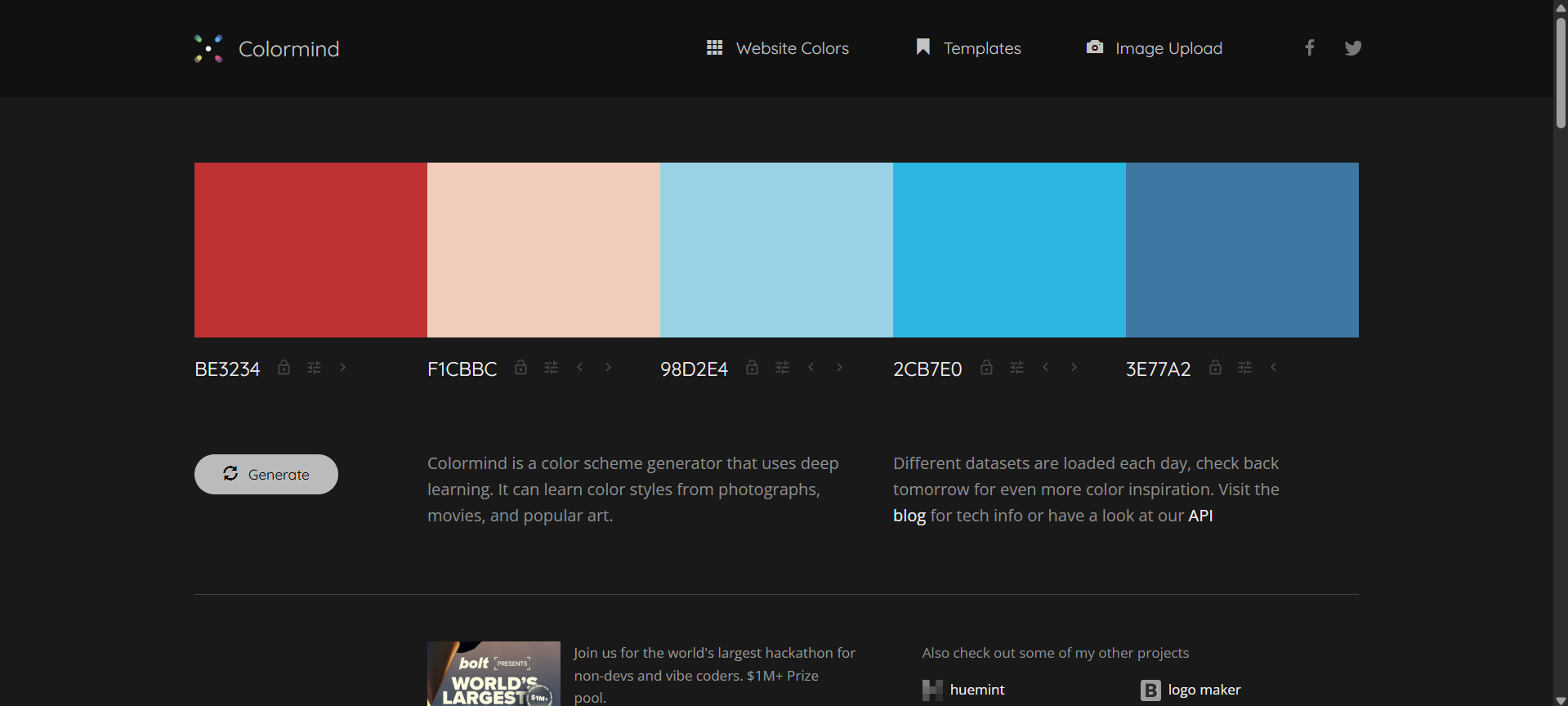Click the hex code 2CB7E0
The width and height of the screenshot is (1568, 706).
(927, 369)
